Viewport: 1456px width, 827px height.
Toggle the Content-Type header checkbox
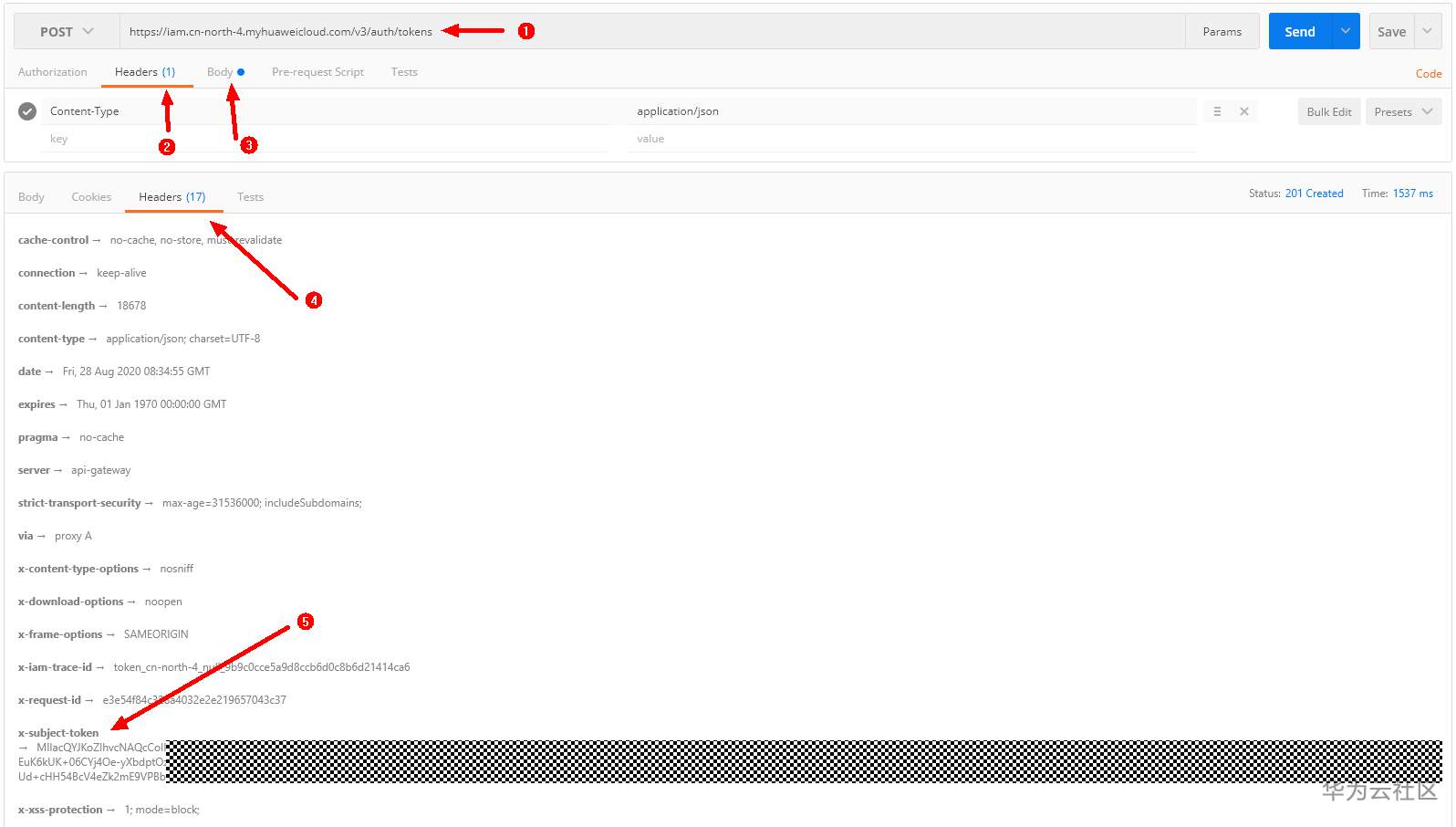(27, 111)
